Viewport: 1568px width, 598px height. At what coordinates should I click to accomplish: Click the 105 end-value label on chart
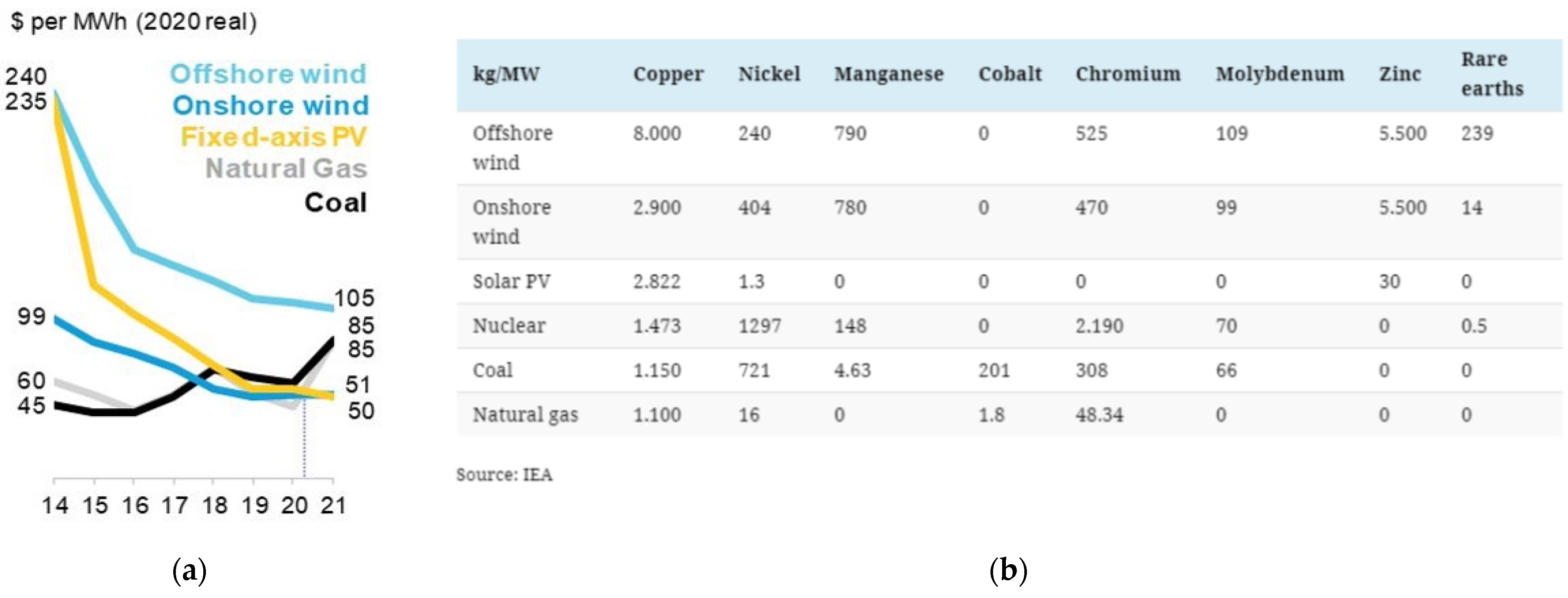tap(354, 298)
